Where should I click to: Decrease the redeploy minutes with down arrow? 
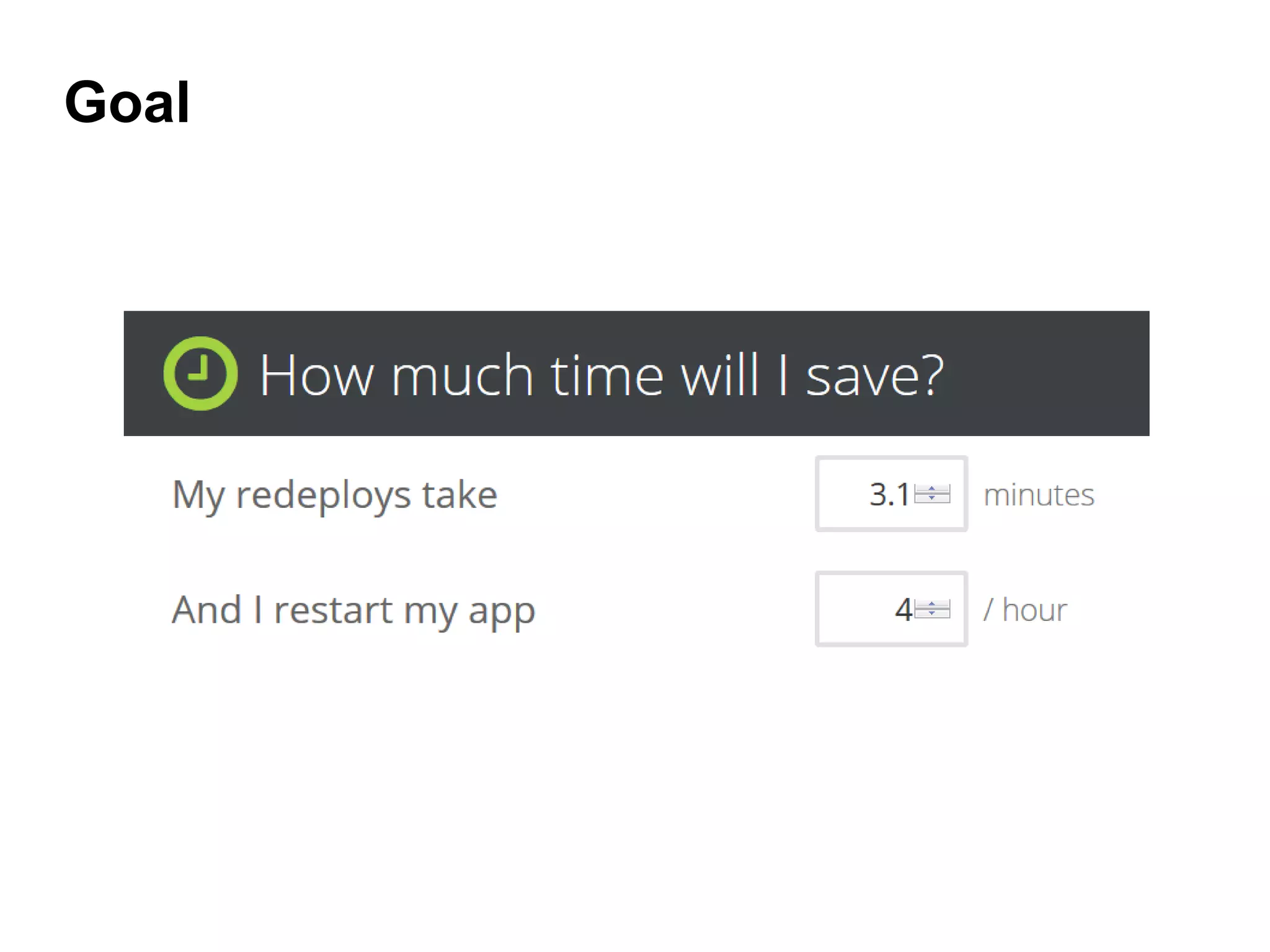(931, 499)
